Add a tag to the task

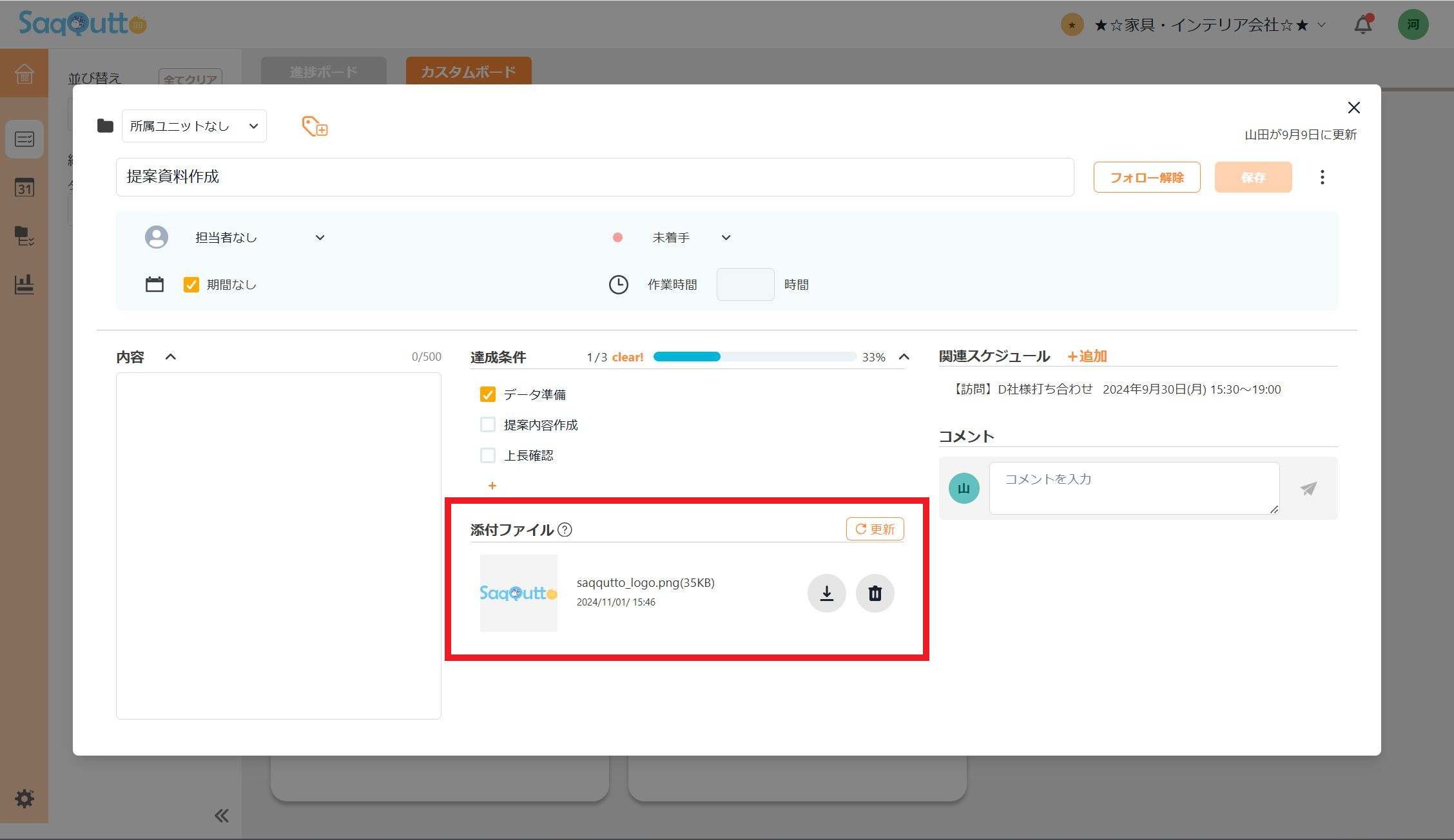pos(314,127)
